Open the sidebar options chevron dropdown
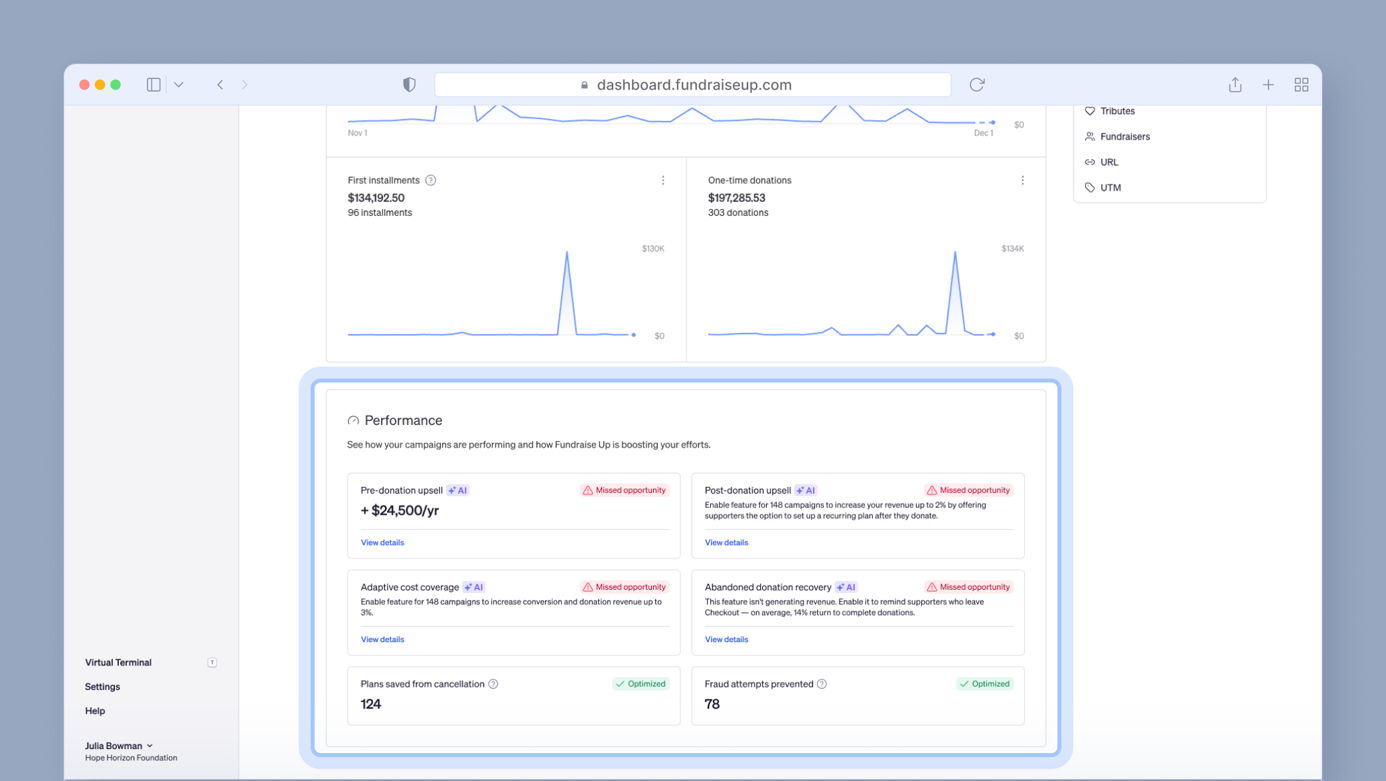Image resolution: width=1386 pixels, height=781 pixels. click(x=179, y=85)
